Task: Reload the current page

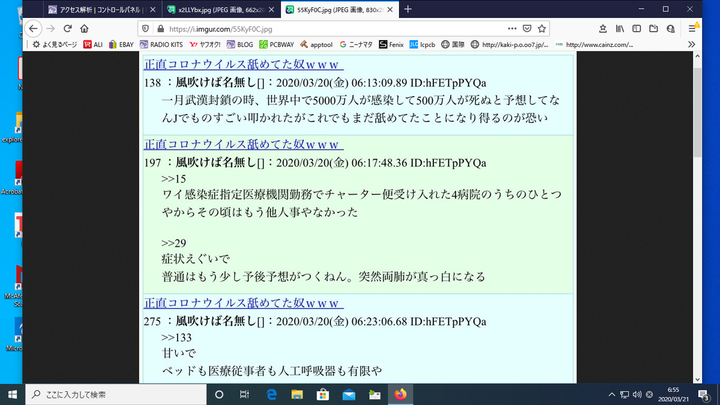Action: [x=68, y=28]
